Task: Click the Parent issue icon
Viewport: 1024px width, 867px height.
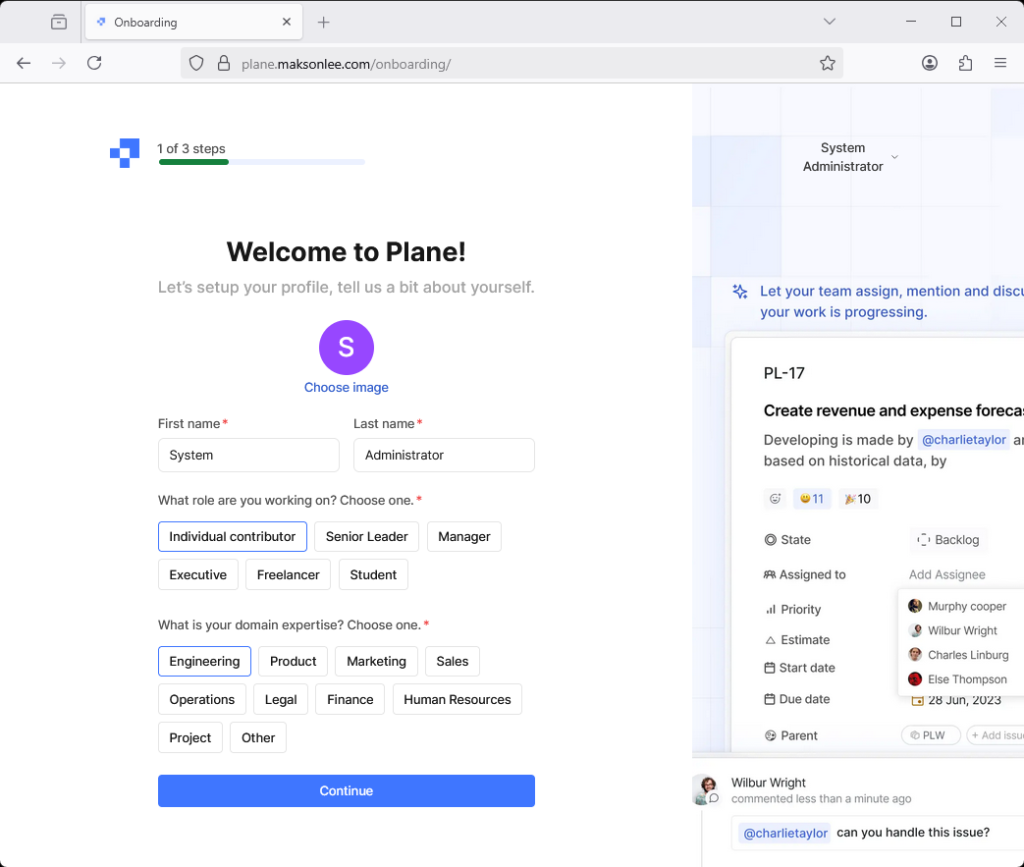Action: click(x=771, y=735)
